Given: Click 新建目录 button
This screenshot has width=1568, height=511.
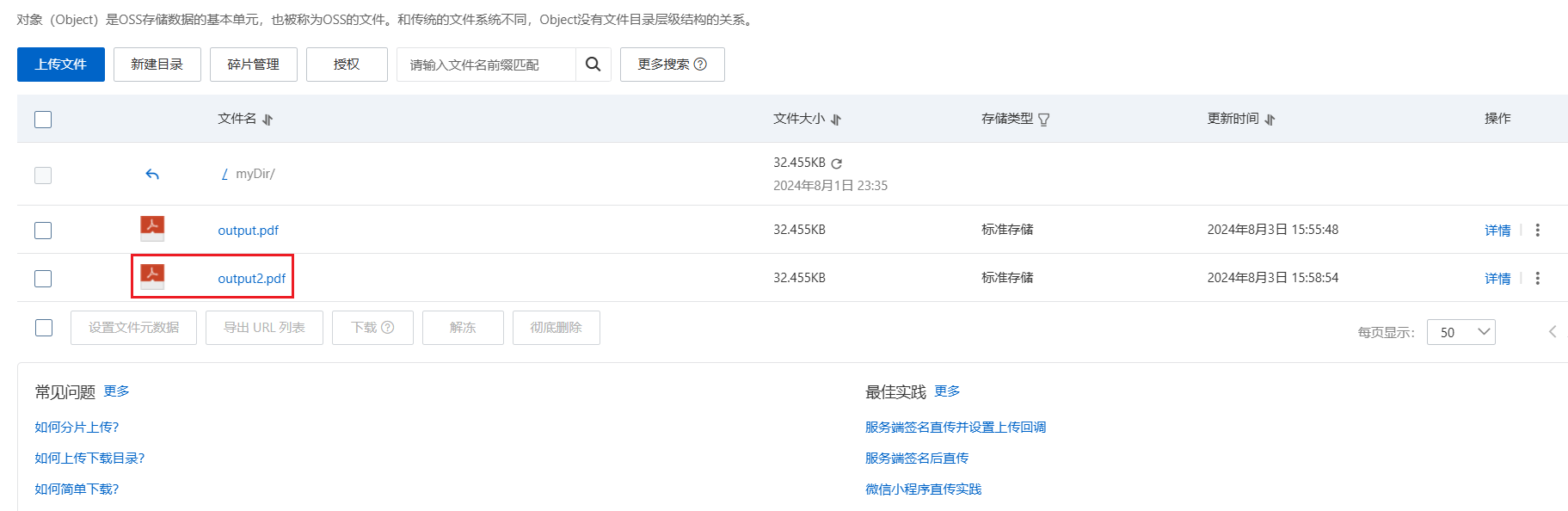Looking at the screenshot, I should (x=157, y=65).
